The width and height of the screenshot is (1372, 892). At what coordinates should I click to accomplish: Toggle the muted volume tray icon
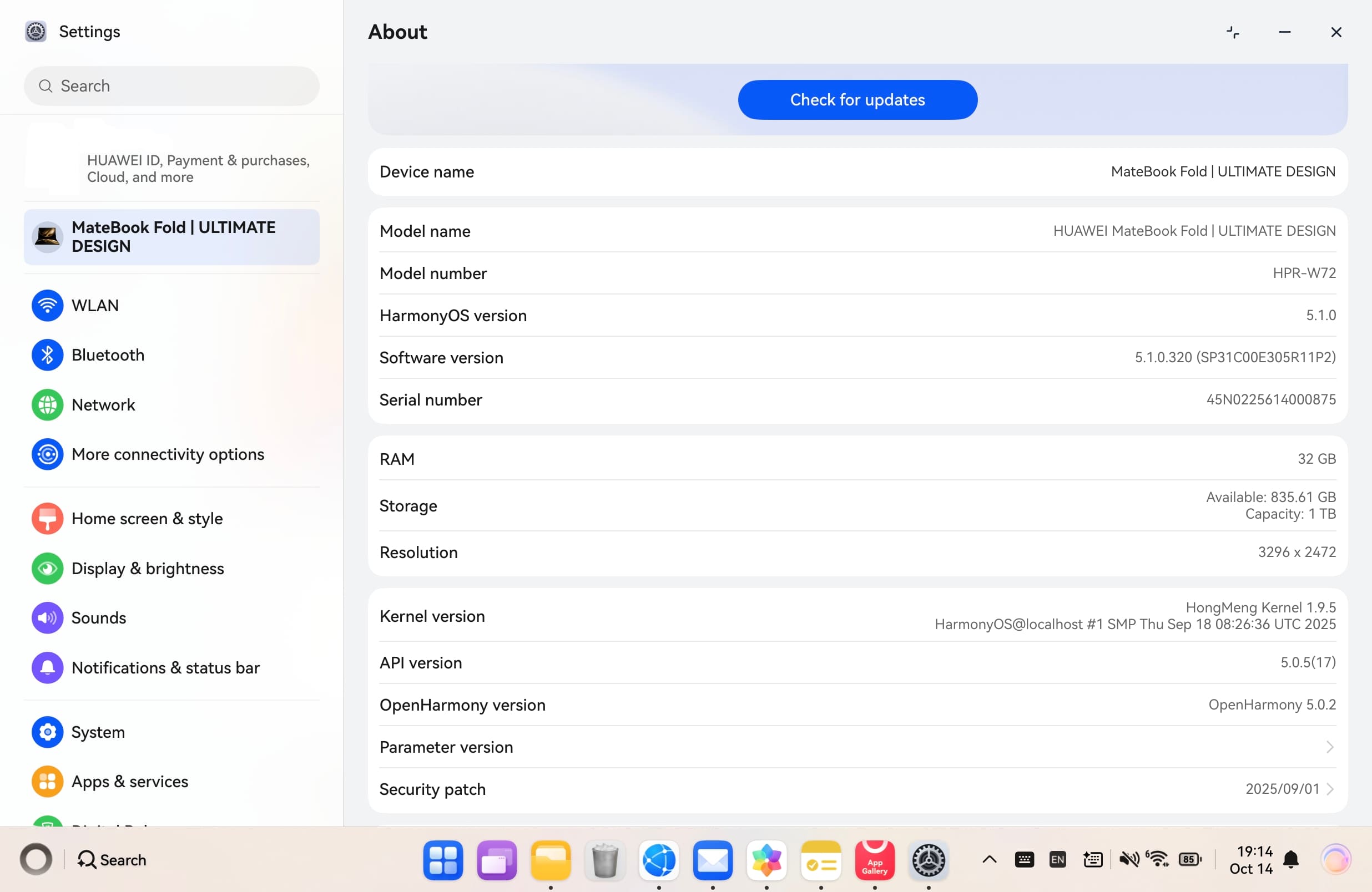1128,859
